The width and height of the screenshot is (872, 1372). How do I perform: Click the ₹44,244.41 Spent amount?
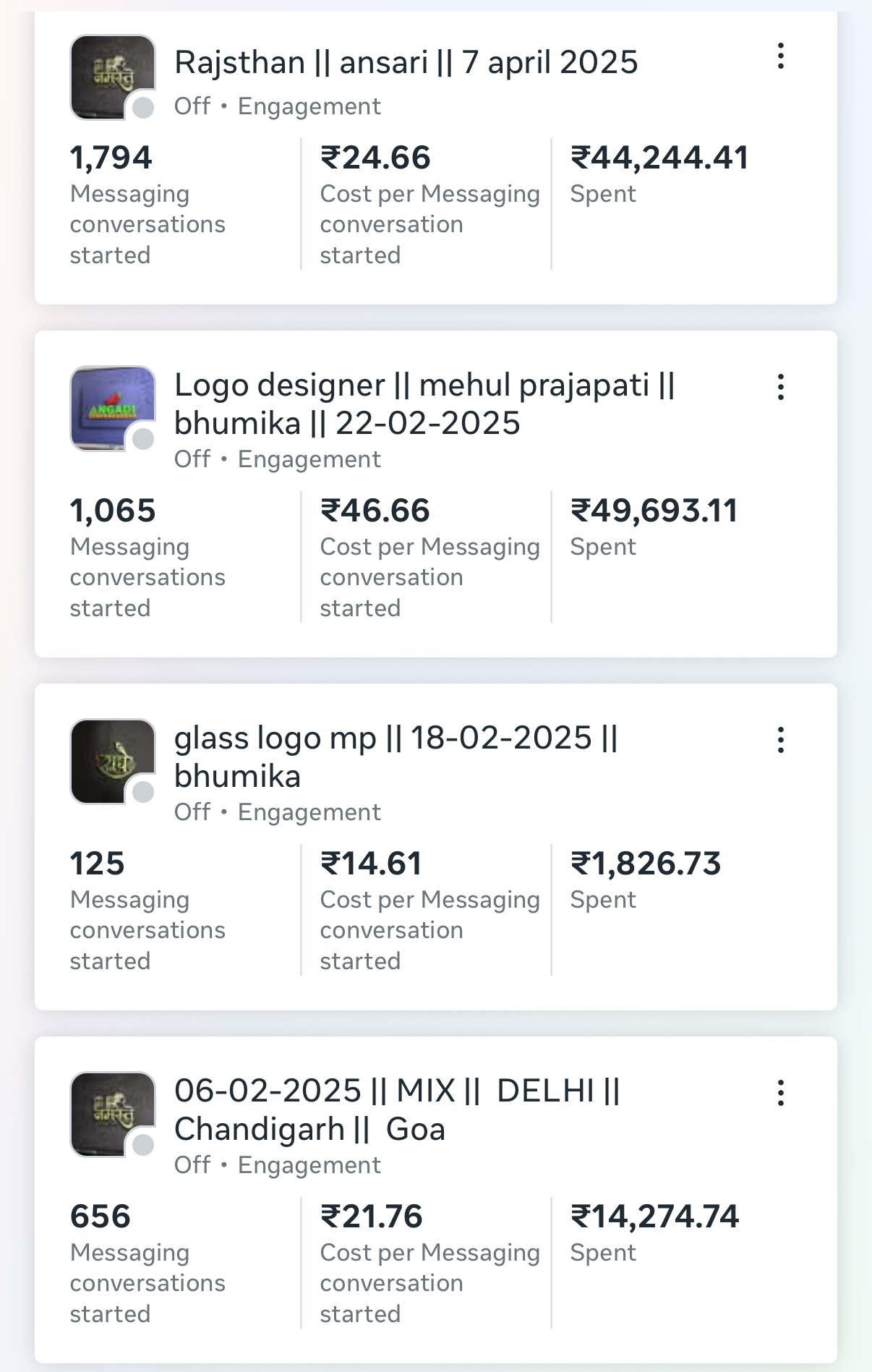[x=659, y=158]
